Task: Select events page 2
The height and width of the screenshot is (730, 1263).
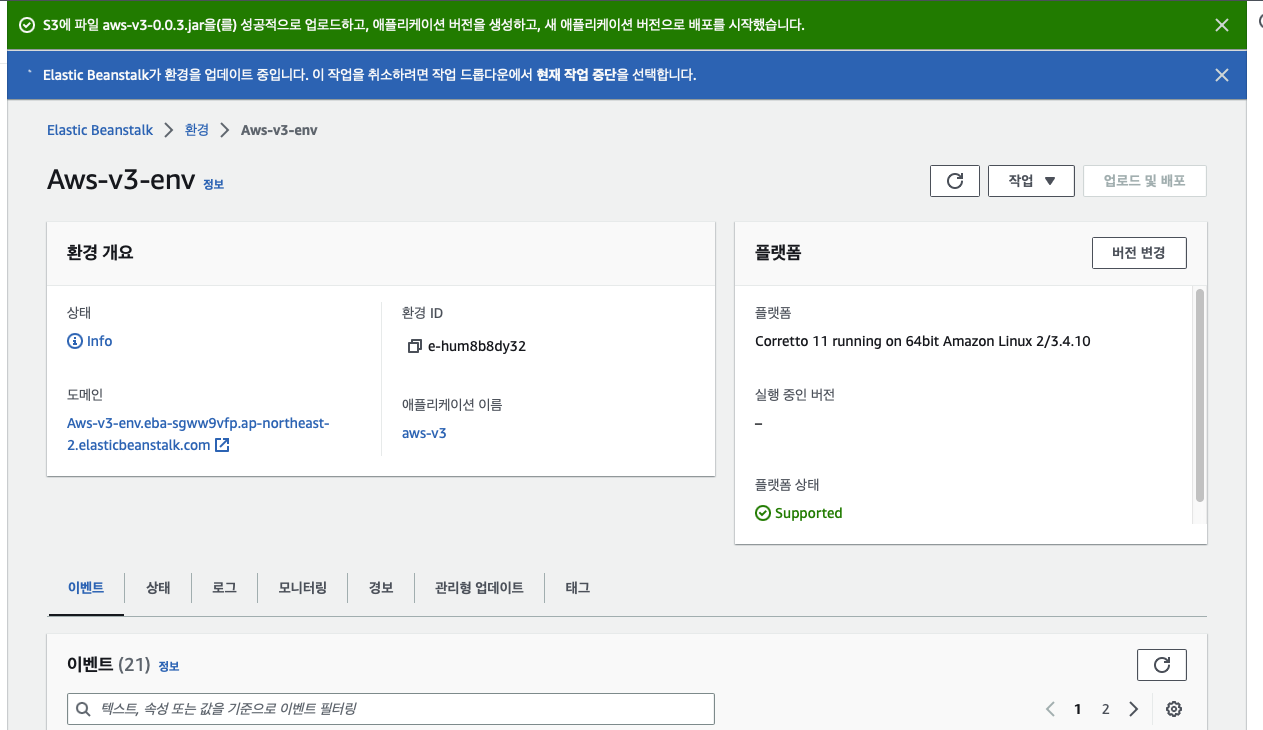Action: tap(1105, 709)
